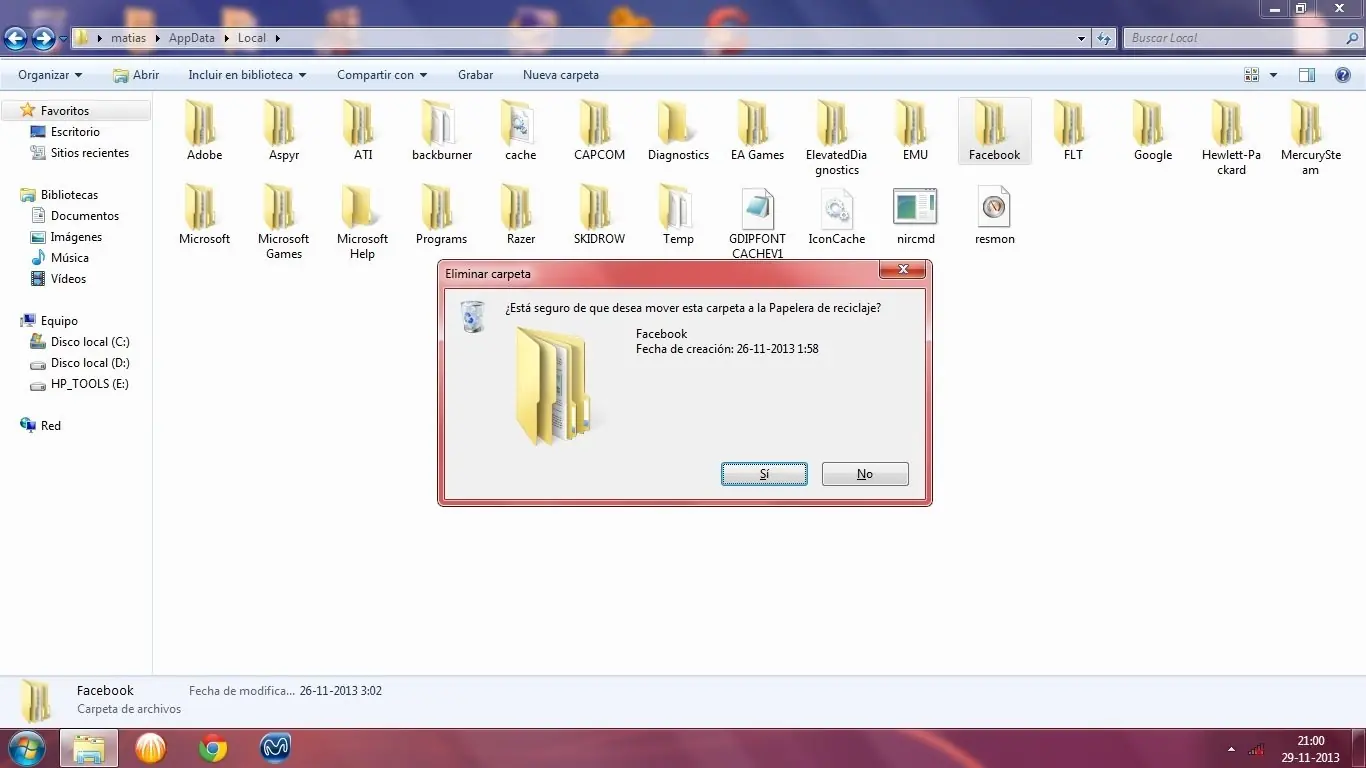Select the GDIPFONTCACHEV1 file
Viewport: 1366px width, 768px height.
click(757, 222)
